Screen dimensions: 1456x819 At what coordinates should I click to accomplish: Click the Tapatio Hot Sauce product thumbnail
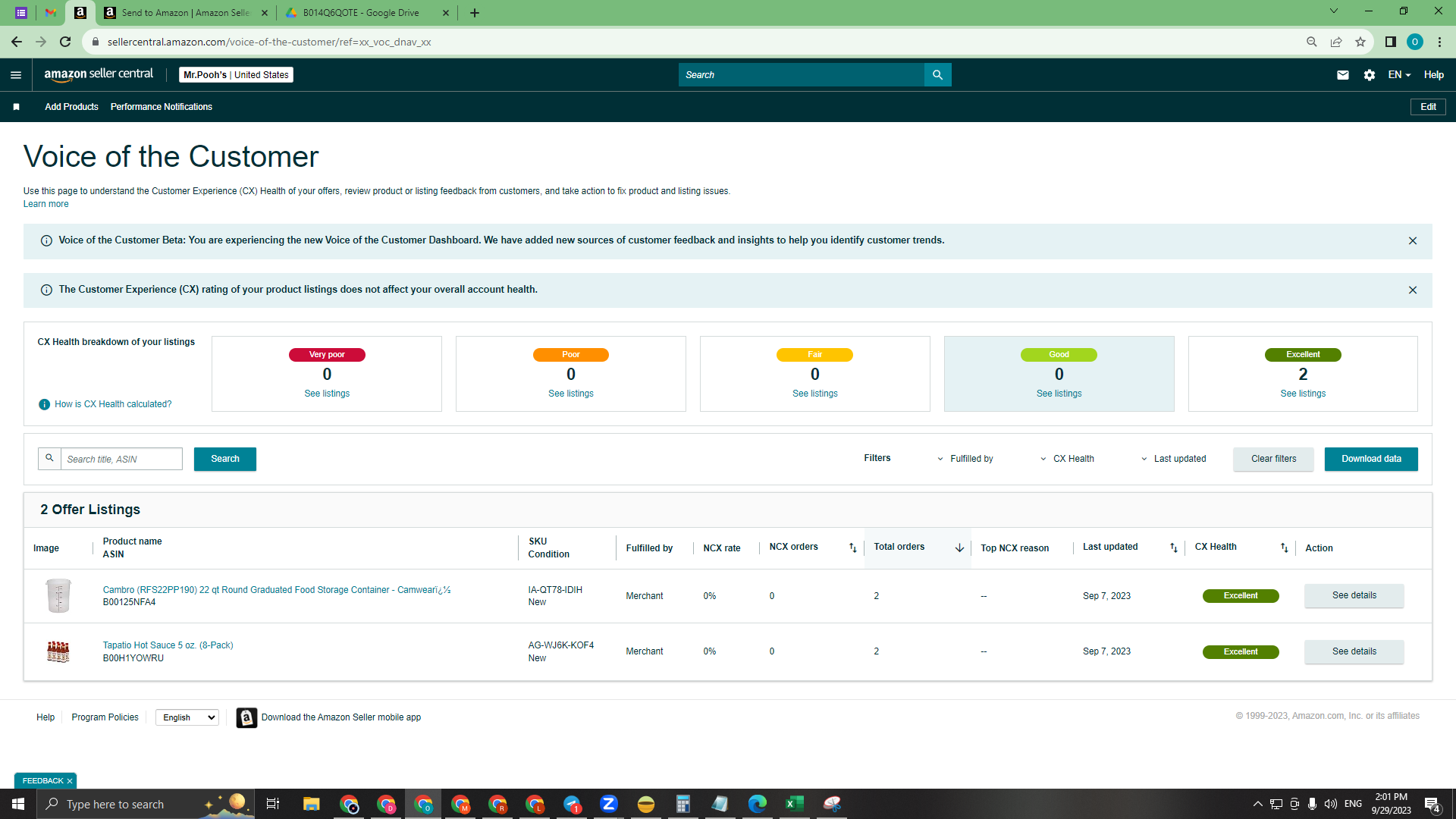(58, 652)
